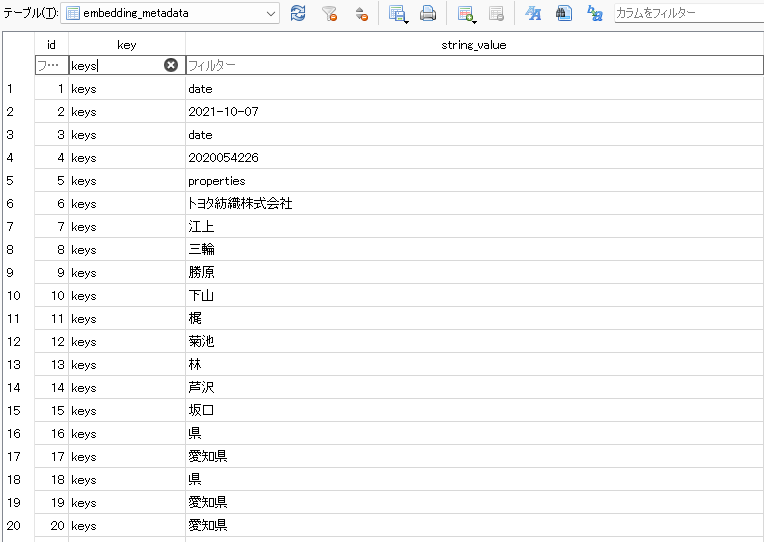Select the id cell with value 10
Image resolution: width=764 pixels, height=542 pixels.
52,295
